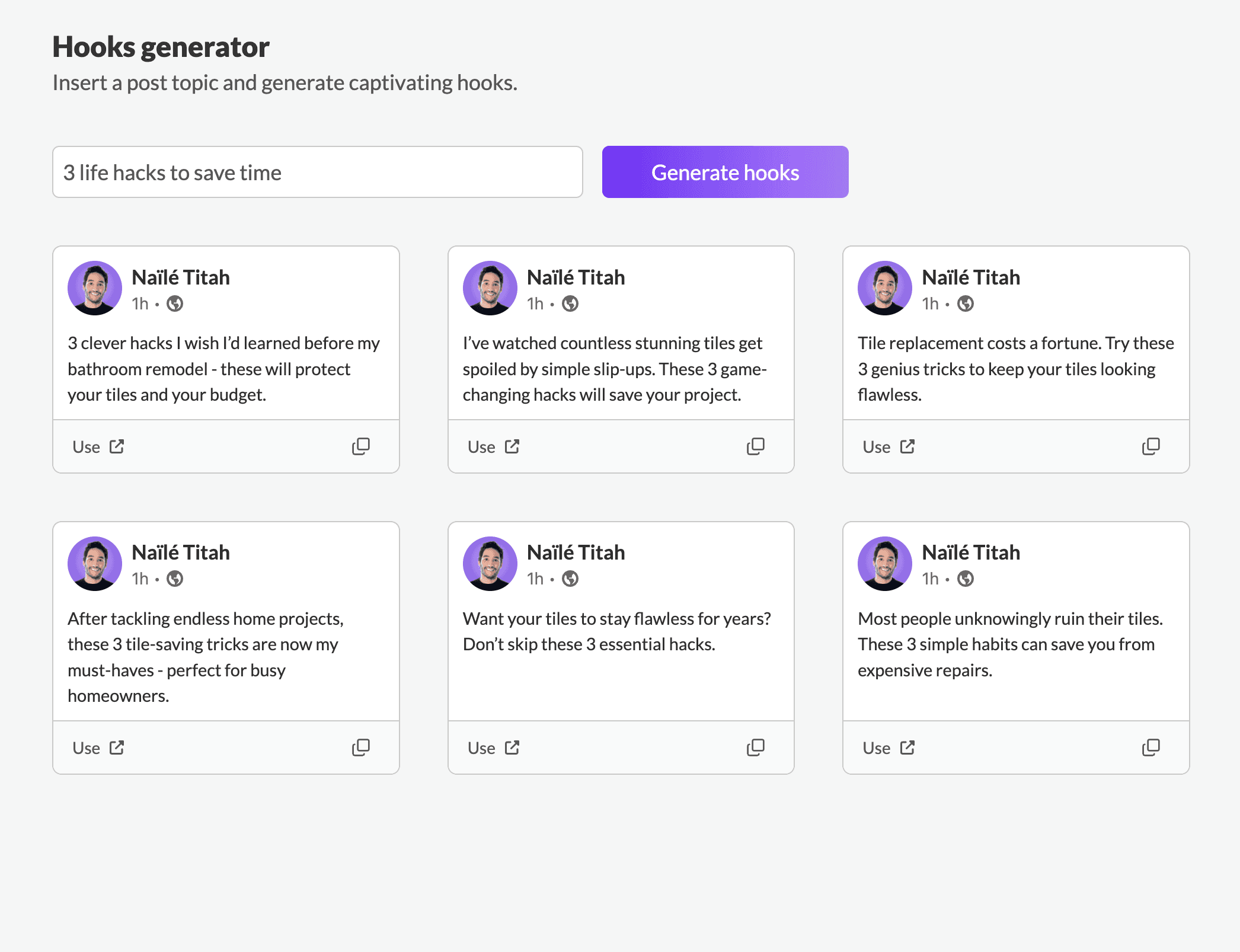1240x952 pixels.
Task: Copy the 'stay flawless for years' hook
Action: 755,747
